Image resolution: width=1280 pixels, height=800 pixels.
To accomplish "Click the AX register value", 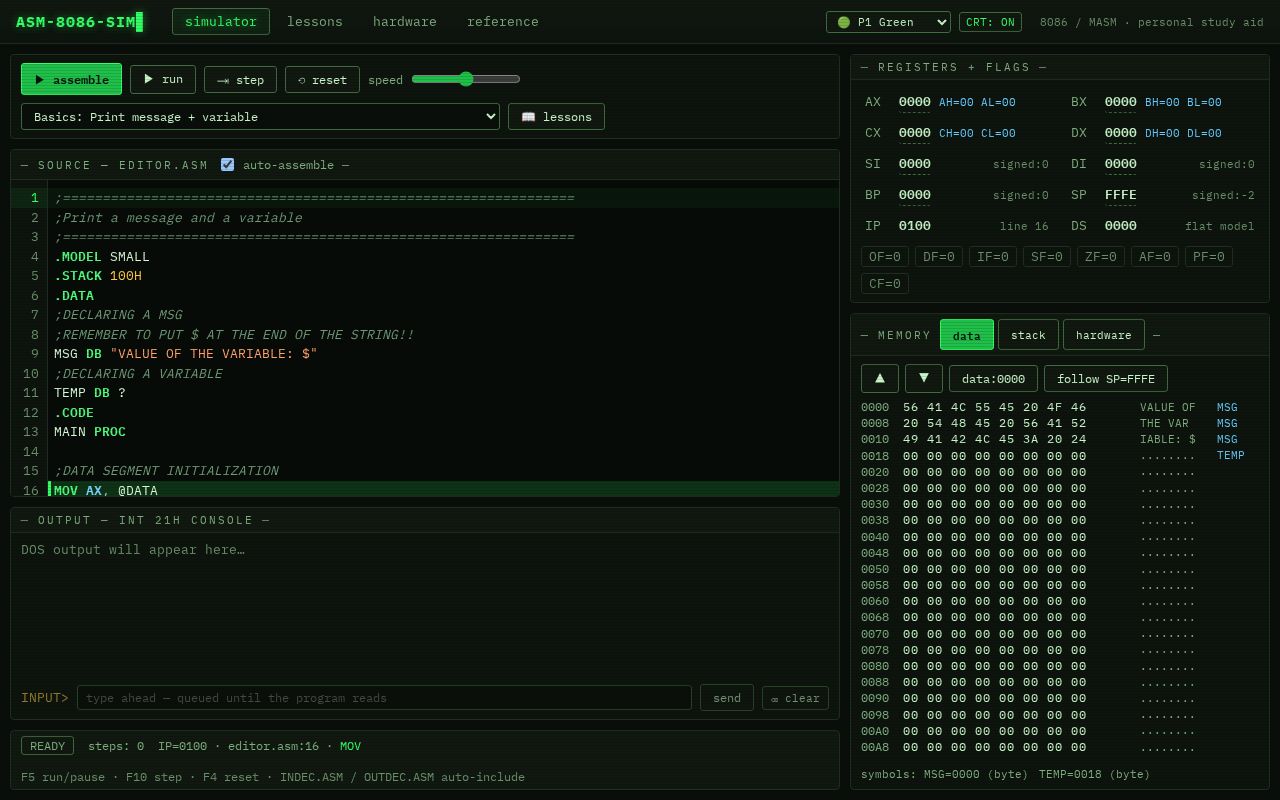I will coord(914,102).
